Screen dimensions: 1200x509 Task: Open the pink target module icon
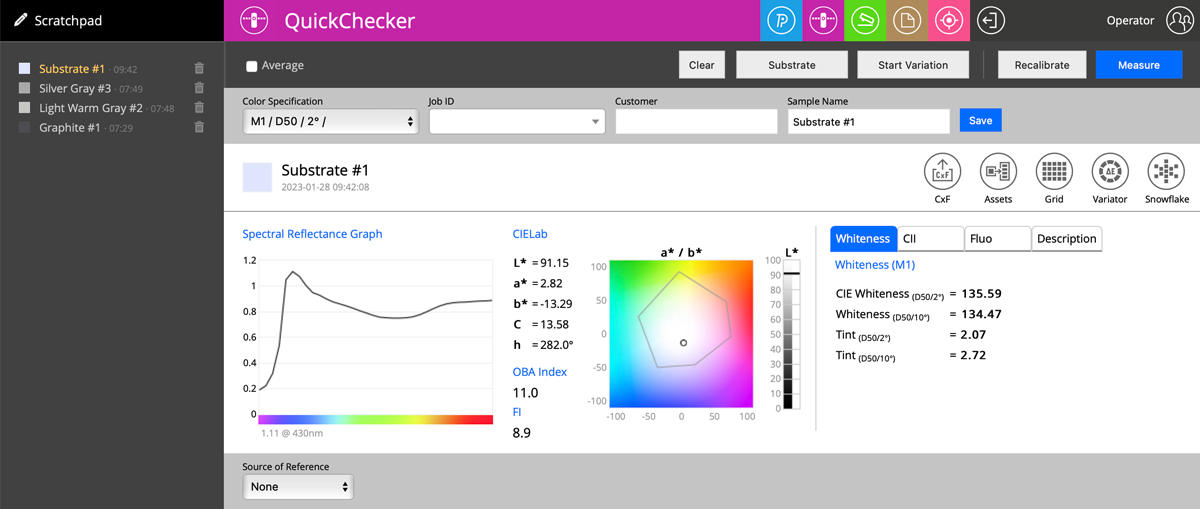(949, 20)
